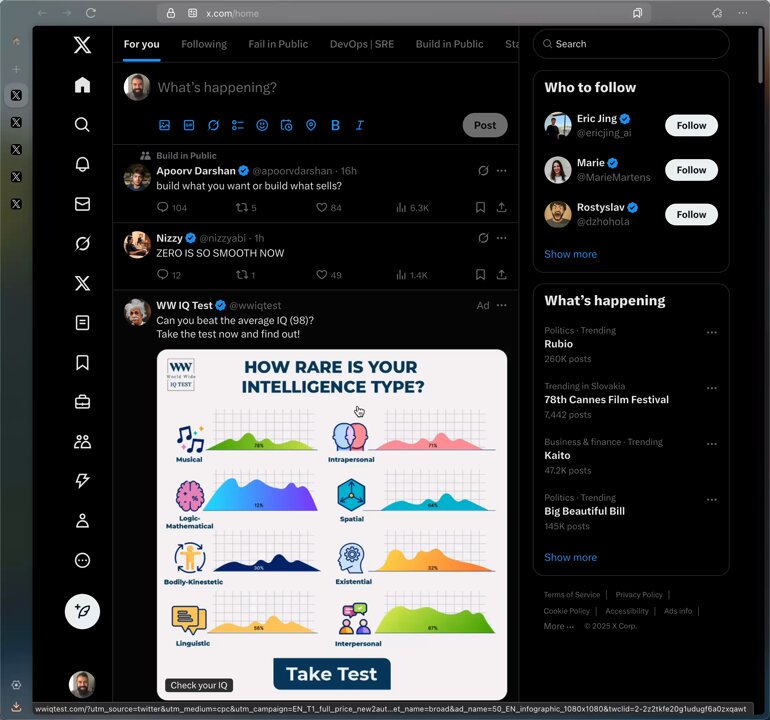
Task: Open options for 78th Cannes Film Festival trend
Action: tap(712, 388)
